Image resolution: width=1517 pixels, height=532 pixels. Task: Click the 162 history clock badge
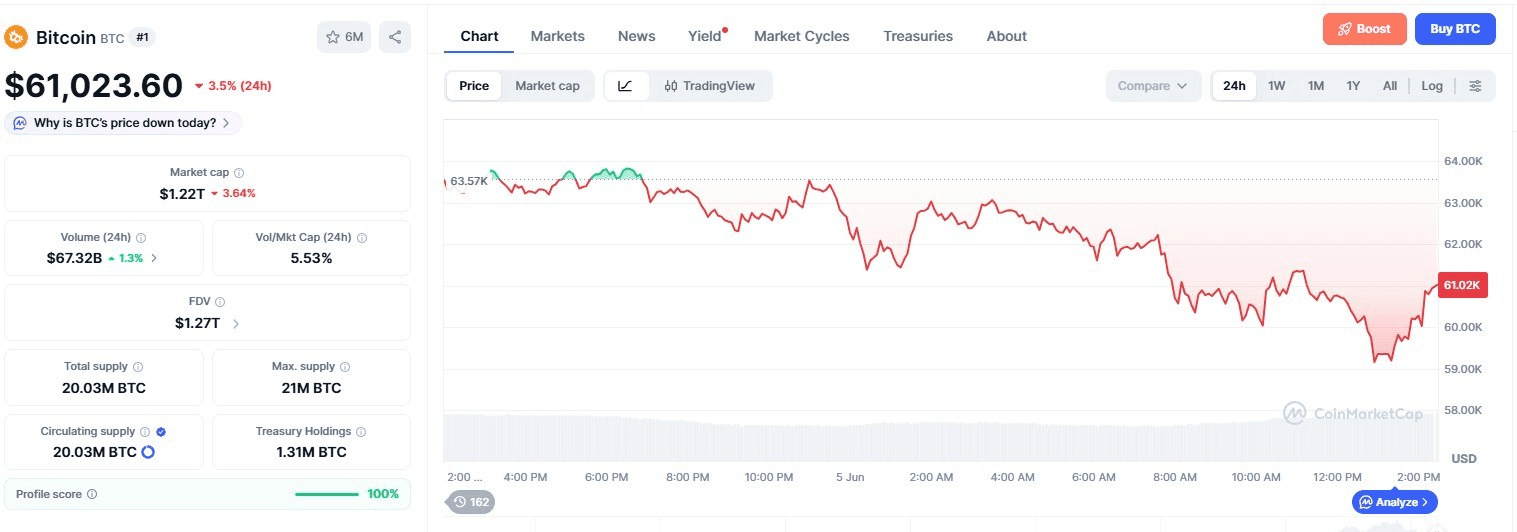click(471, 502)
